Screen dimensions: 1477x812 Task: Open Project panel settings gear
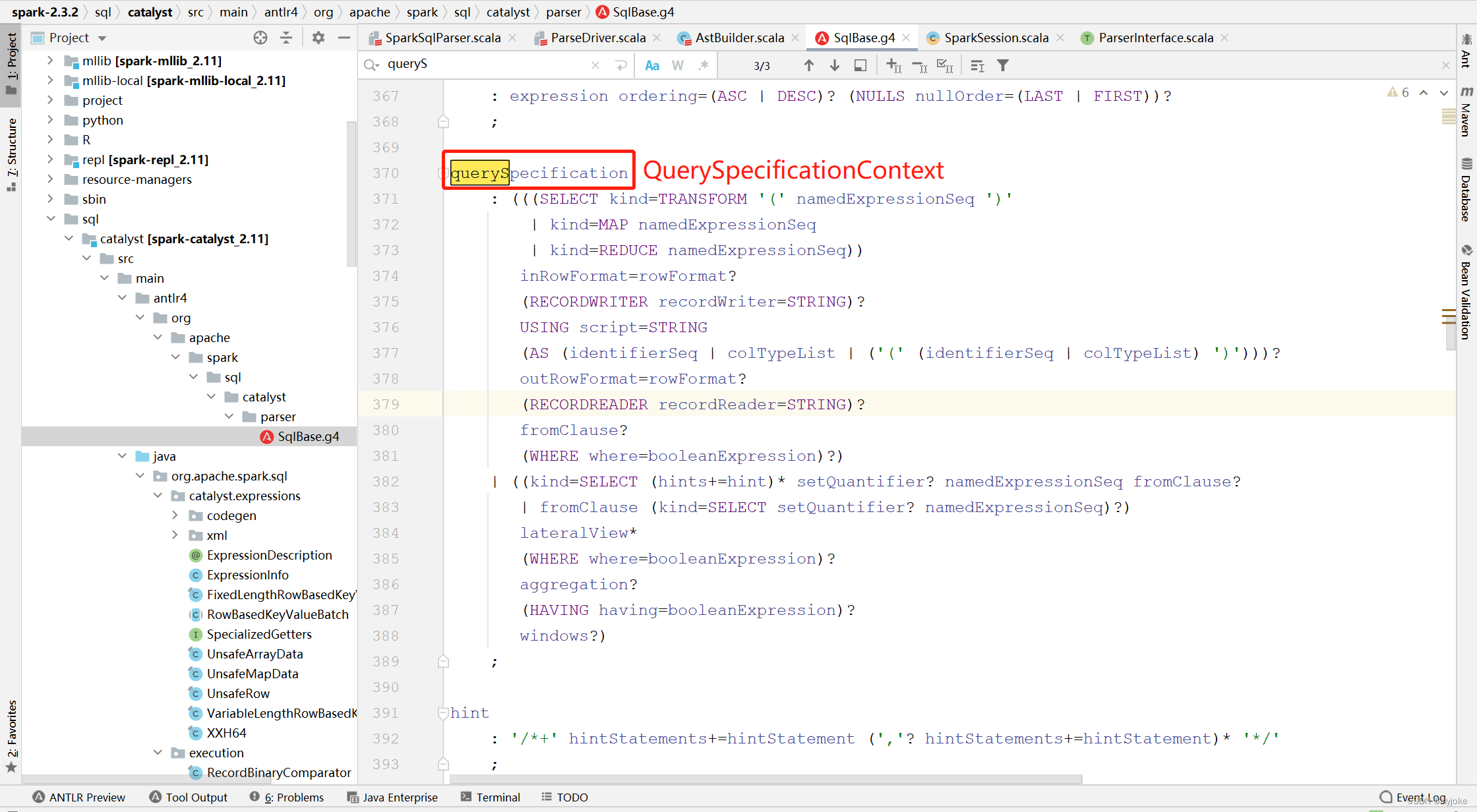tap(318, 38)
